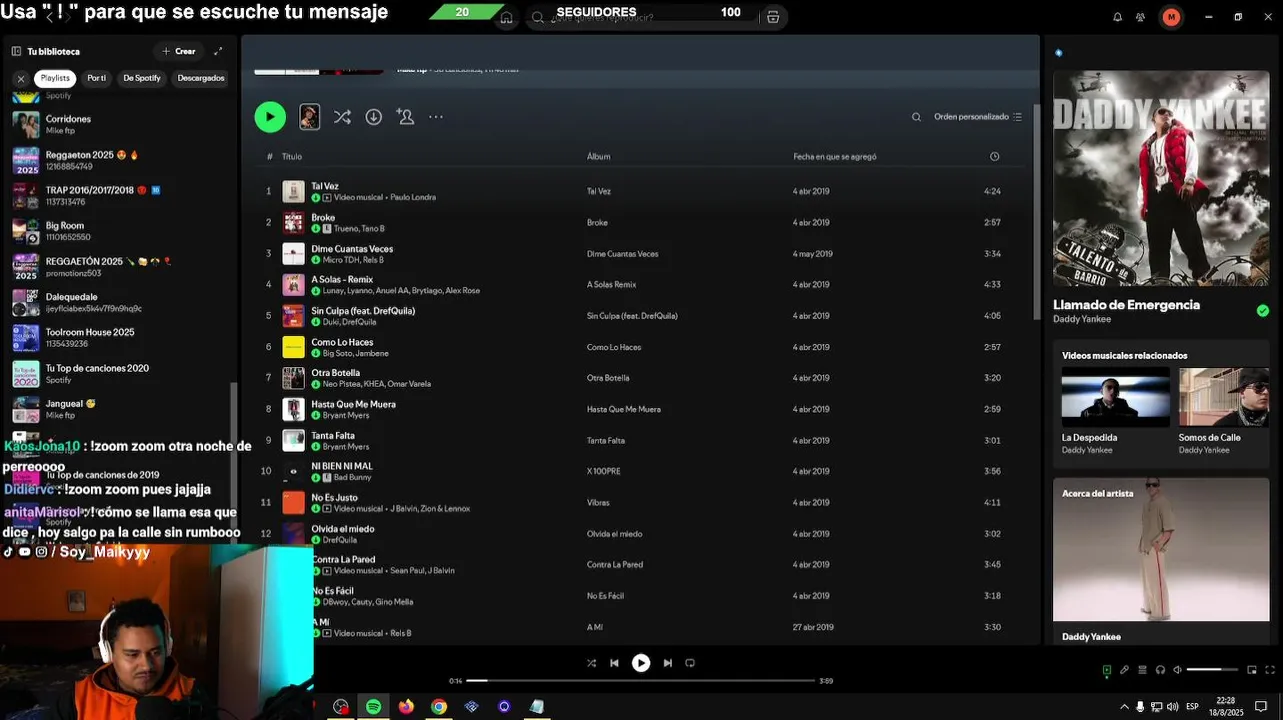This screenshot has height=720, width=1283.
Task: Sort by the Título column header
Action: pos(292,156)
